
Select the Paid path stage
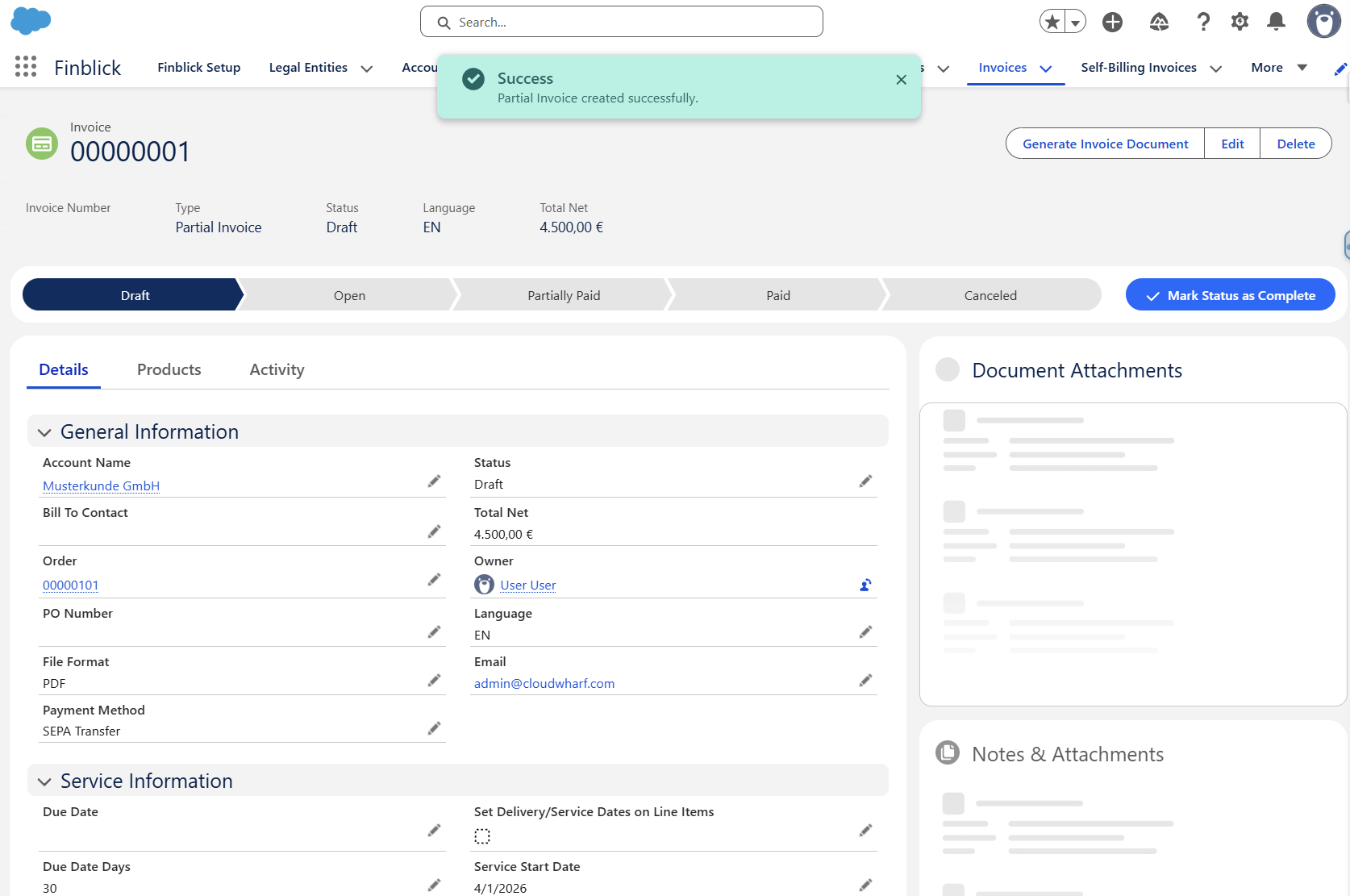(x=778, y=295)
